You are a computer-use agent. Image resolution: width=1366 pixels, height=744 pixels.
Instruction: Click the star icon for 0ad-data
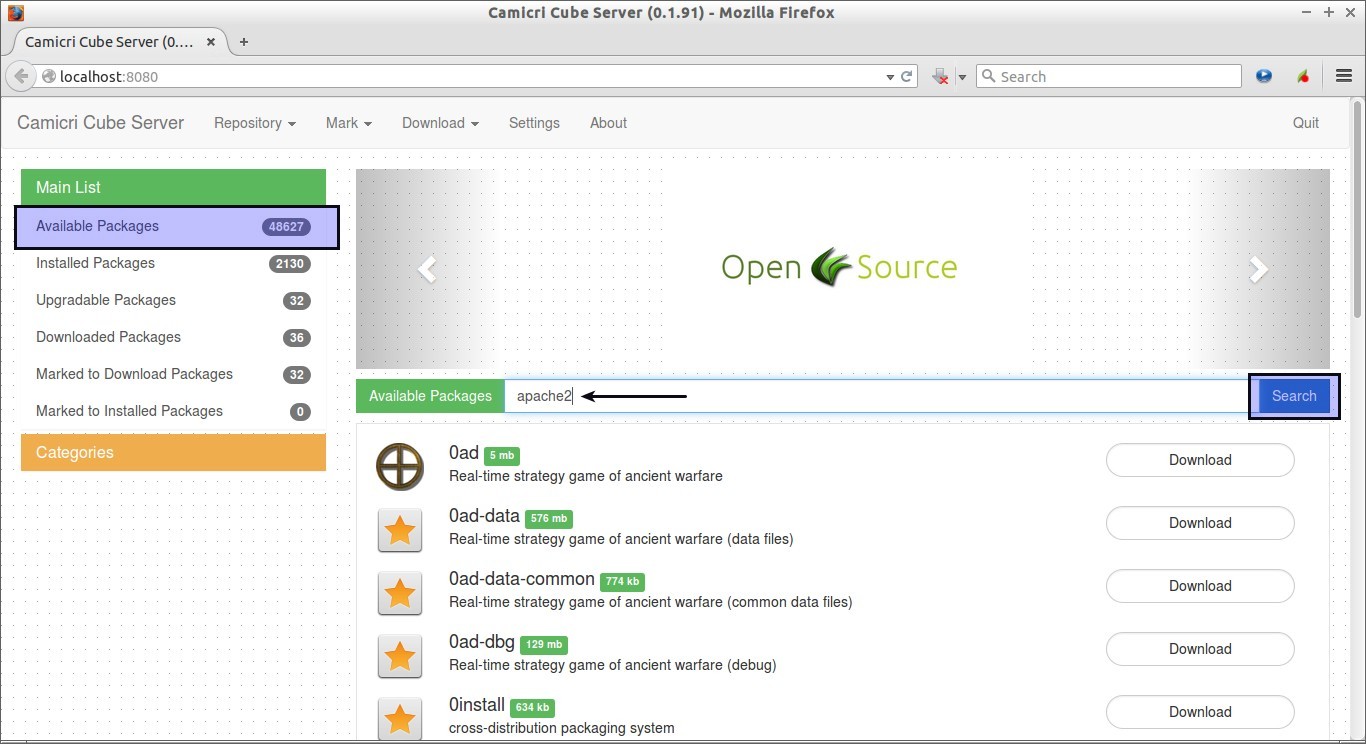[x=400, y=530]
